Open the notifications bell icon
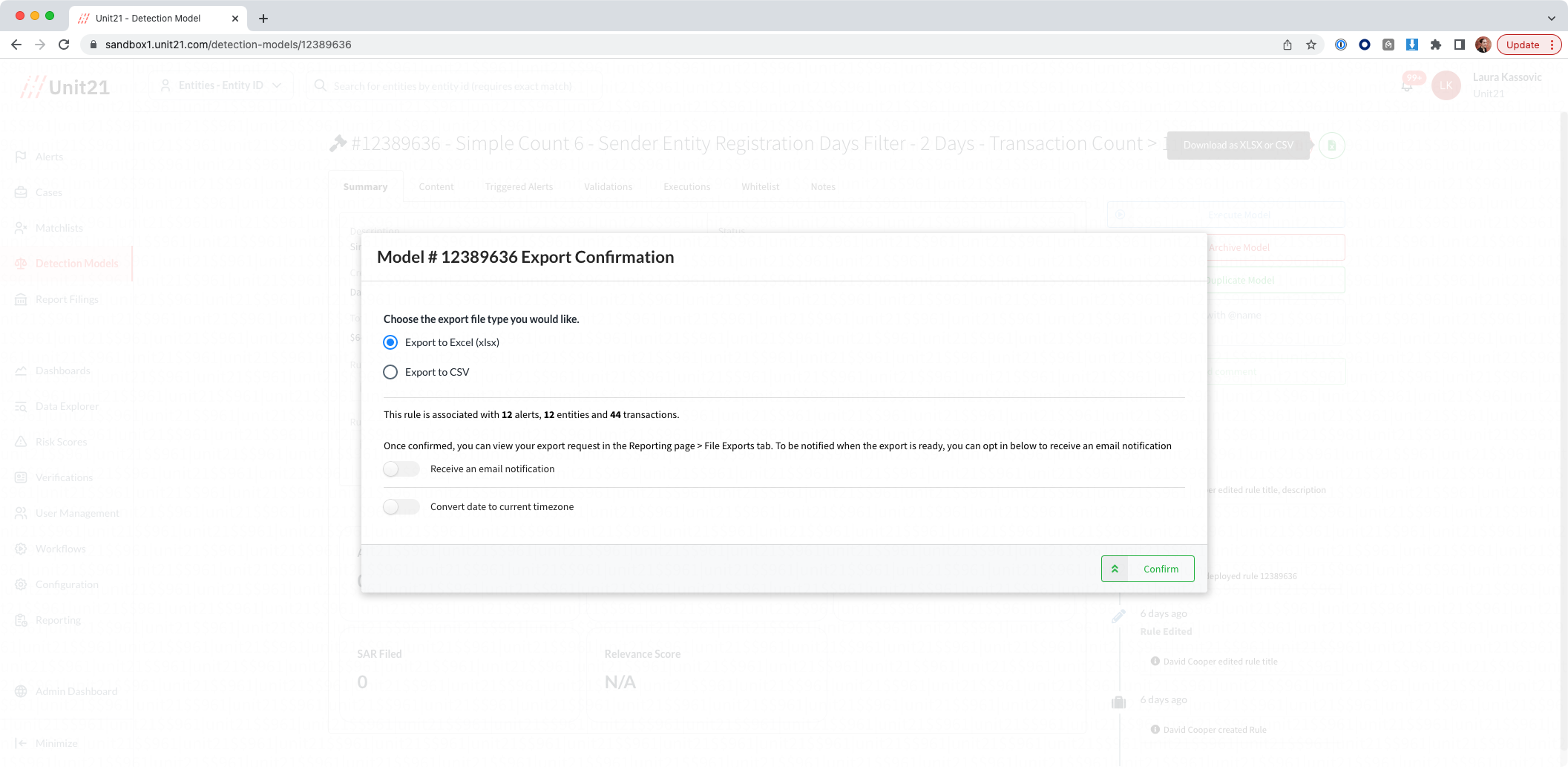The width and height of the screenshot is (1568, 767). click(x=1407, y=86)
